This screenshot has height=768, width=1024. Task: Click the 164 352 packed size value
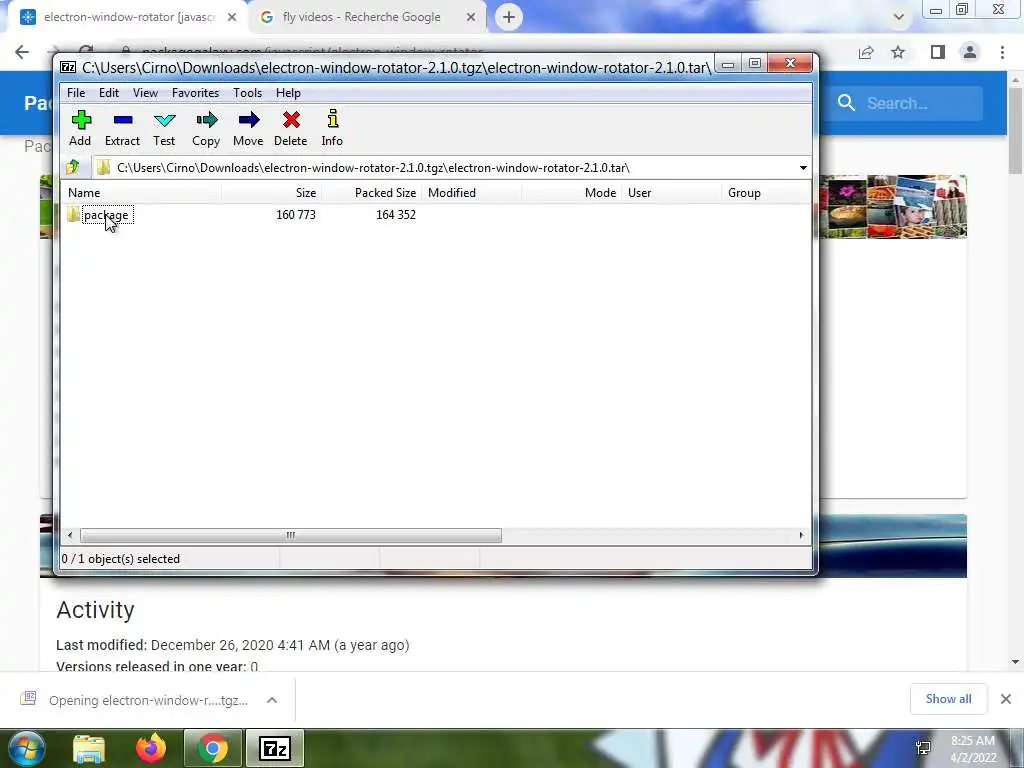pos(395,215)
